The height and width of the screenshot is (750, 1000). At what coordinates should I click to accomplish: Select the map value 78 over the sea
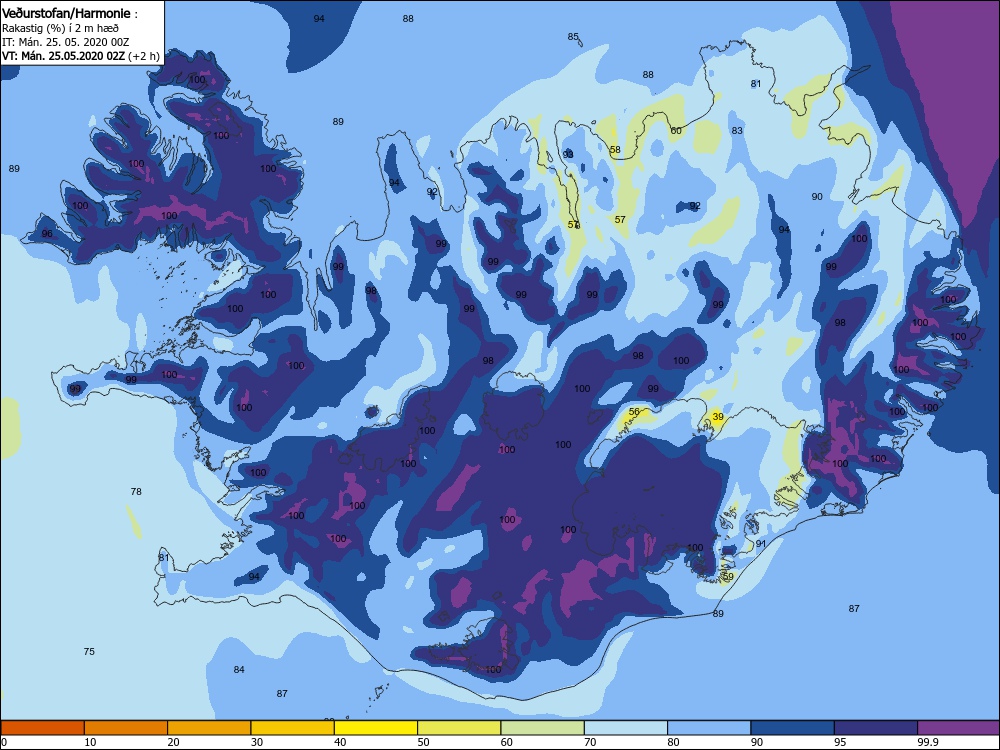[x=136, y=491]
